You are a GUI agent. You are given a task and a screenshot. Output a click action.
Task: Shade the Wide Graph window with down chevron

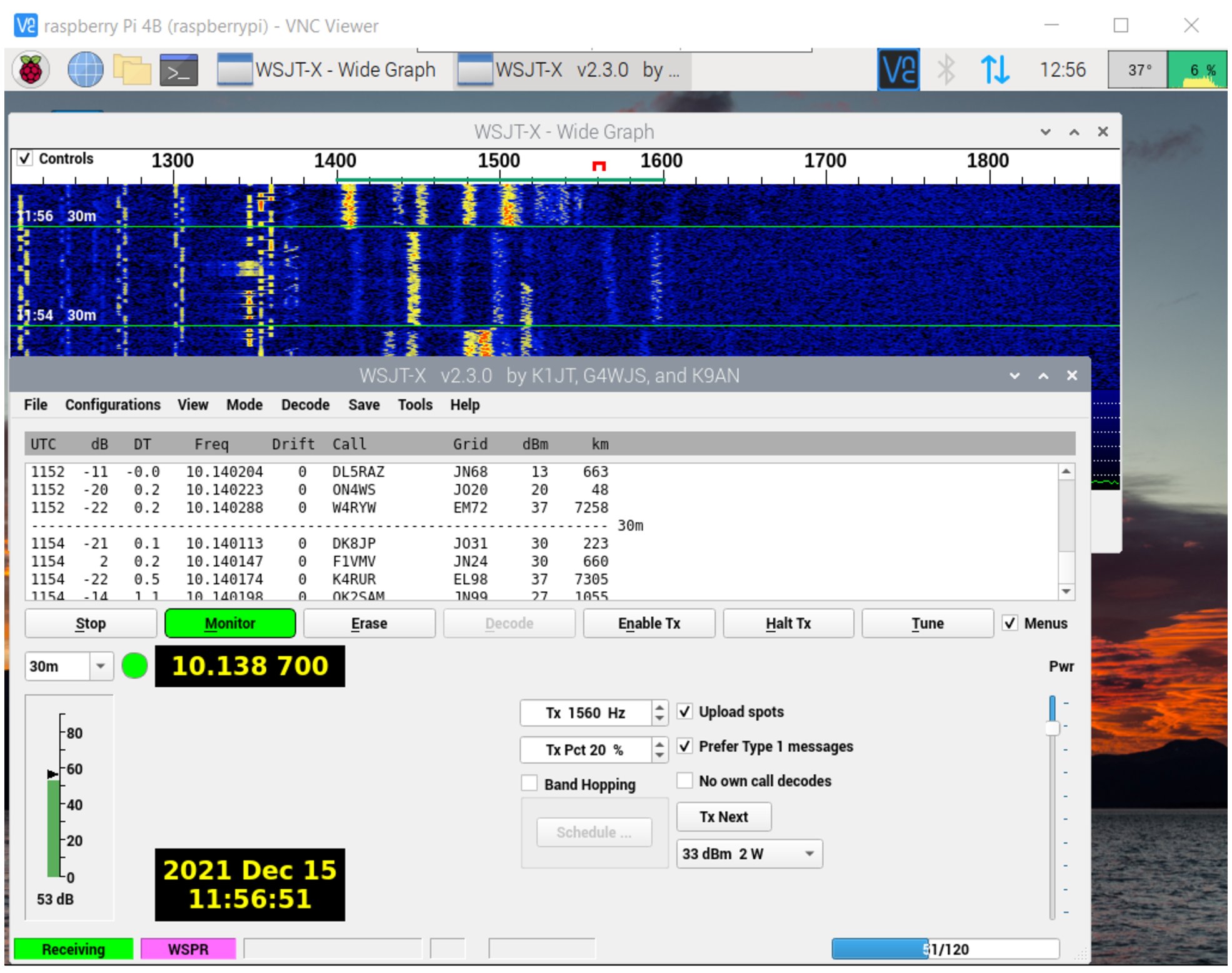(1045, 132)
